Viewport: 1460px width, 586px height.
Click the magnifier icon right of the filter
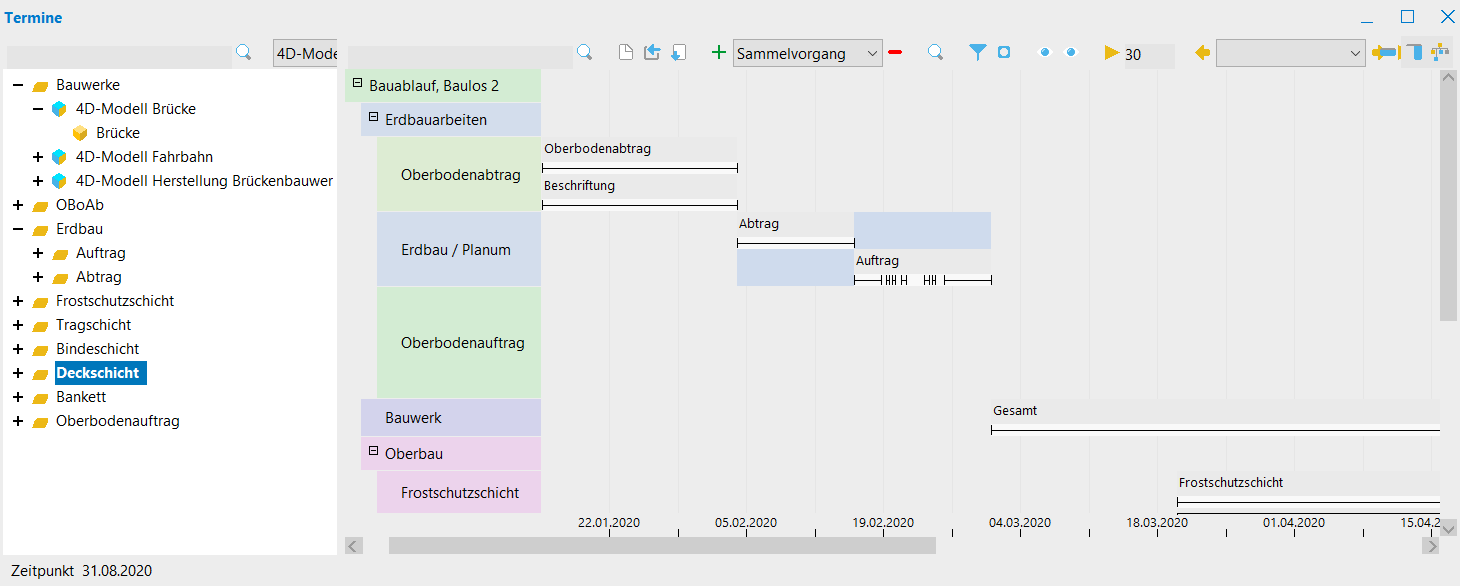click(x=935, y=53)
